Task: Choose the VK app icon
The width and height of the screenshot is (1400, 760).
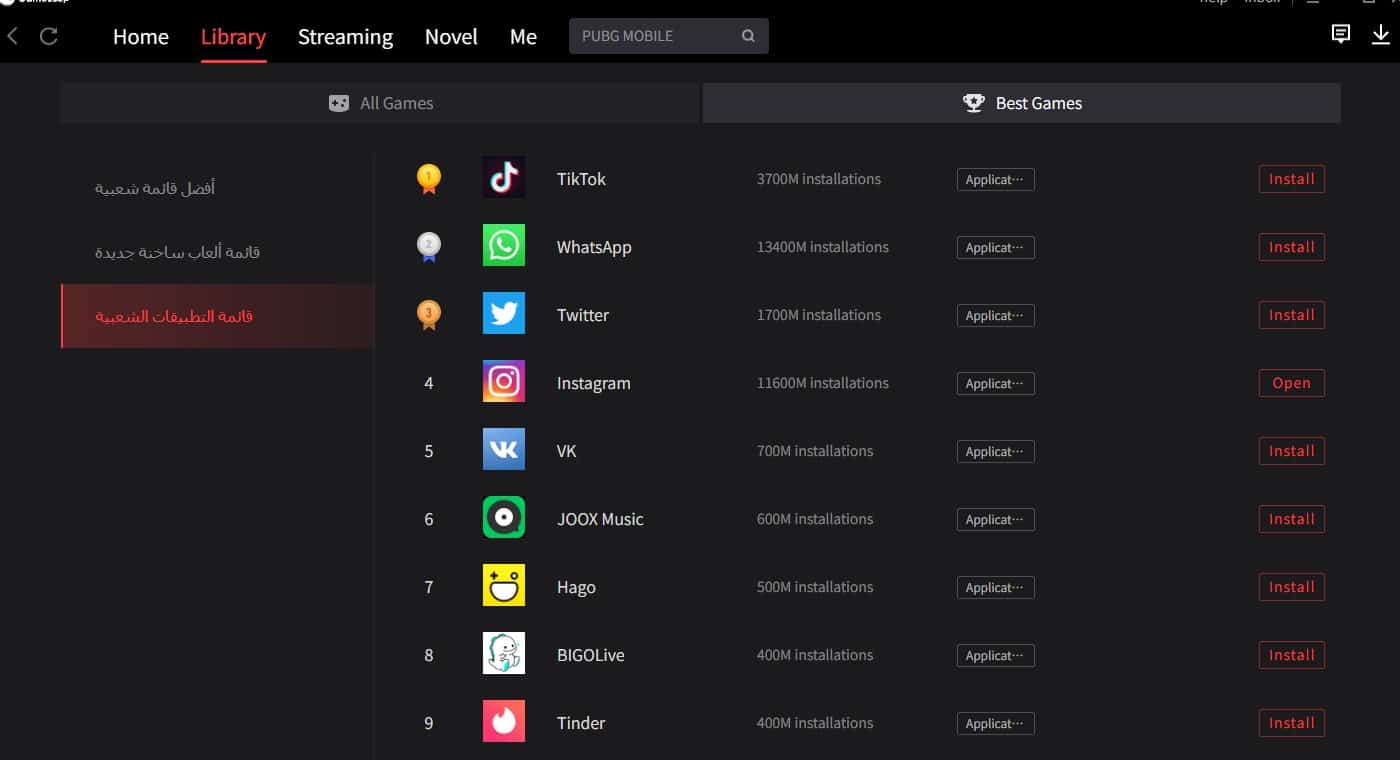Action: click(504, 450)
